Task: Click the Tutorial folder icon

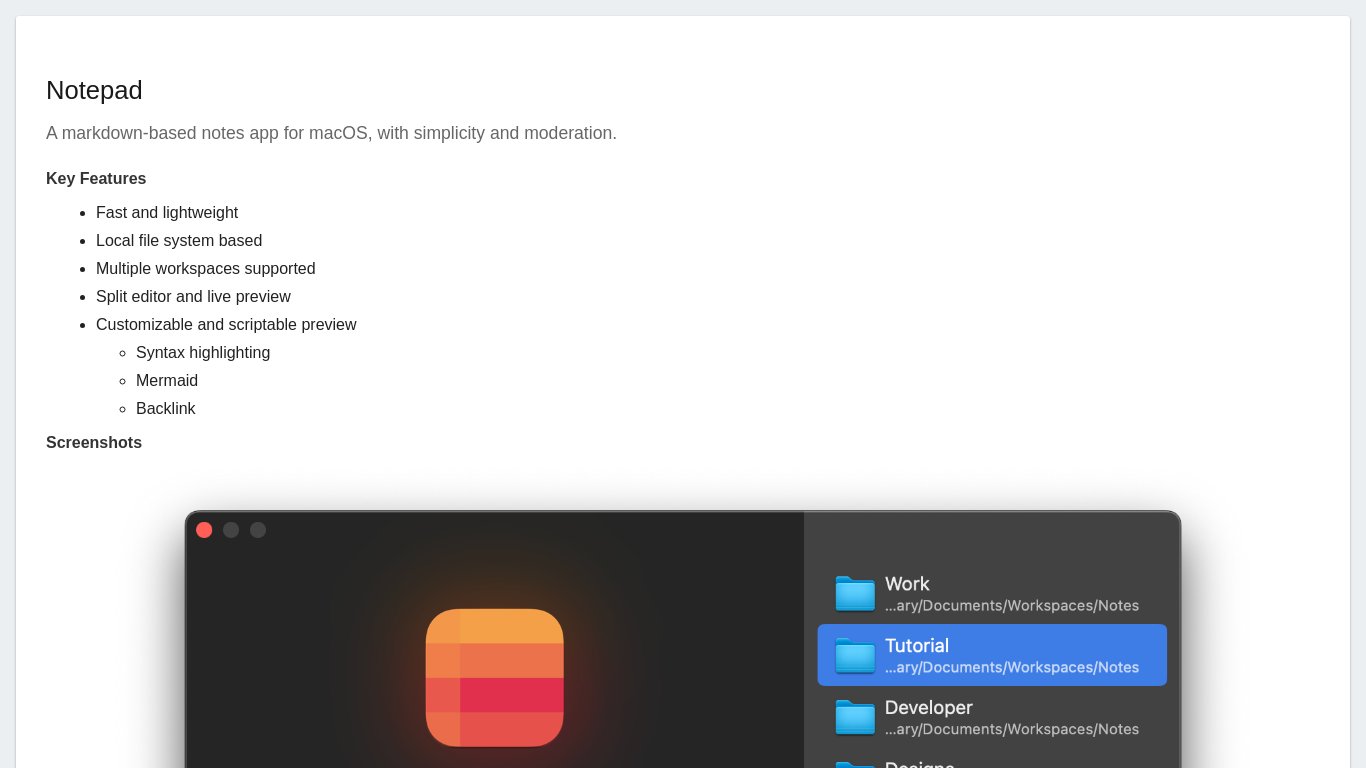Action: click(855, 655)
